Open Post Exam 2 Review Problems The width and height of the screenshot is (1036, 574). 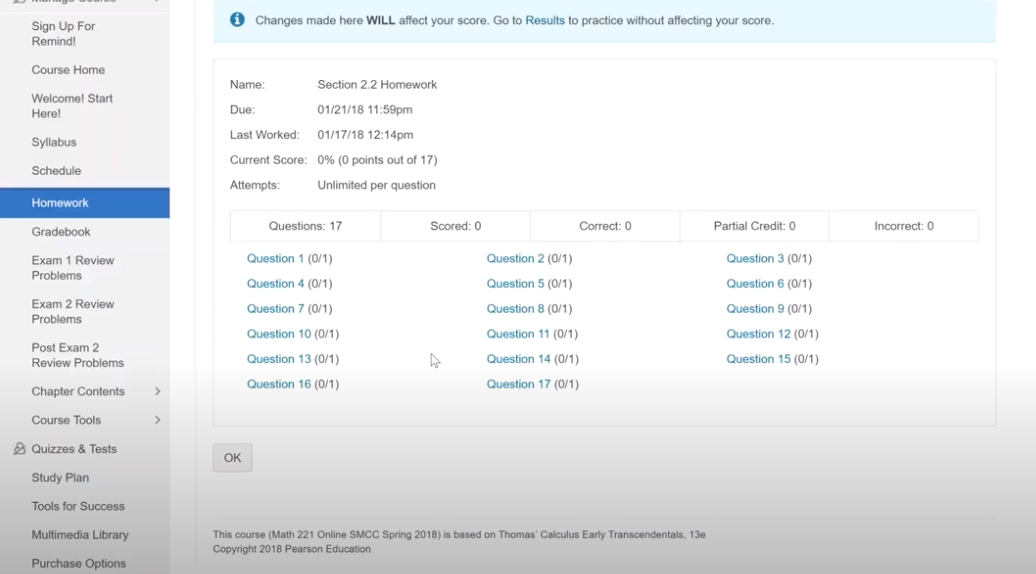pyautogui.click(x=77, y=355)
